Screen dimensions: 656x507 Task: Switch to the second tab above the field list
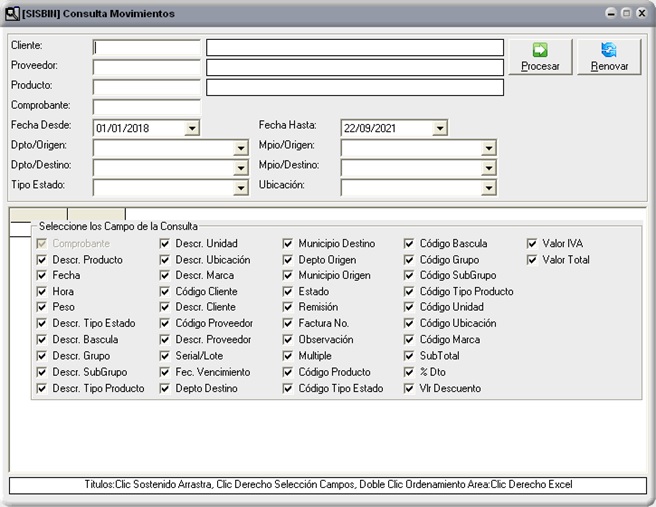(96, 213)
